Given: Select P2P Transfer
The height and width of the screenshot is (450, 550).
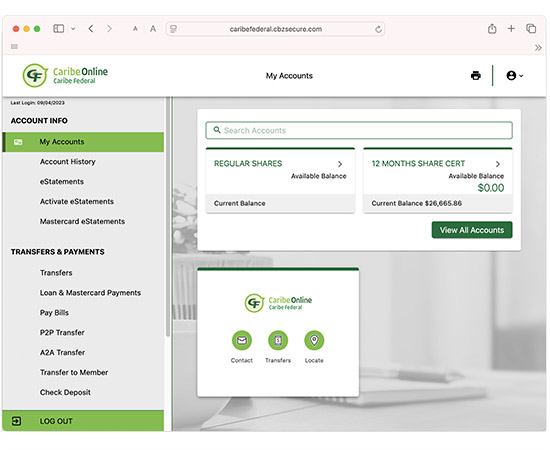Looking at the screenshot, I should pyautogui.click(x=62, y=333).
